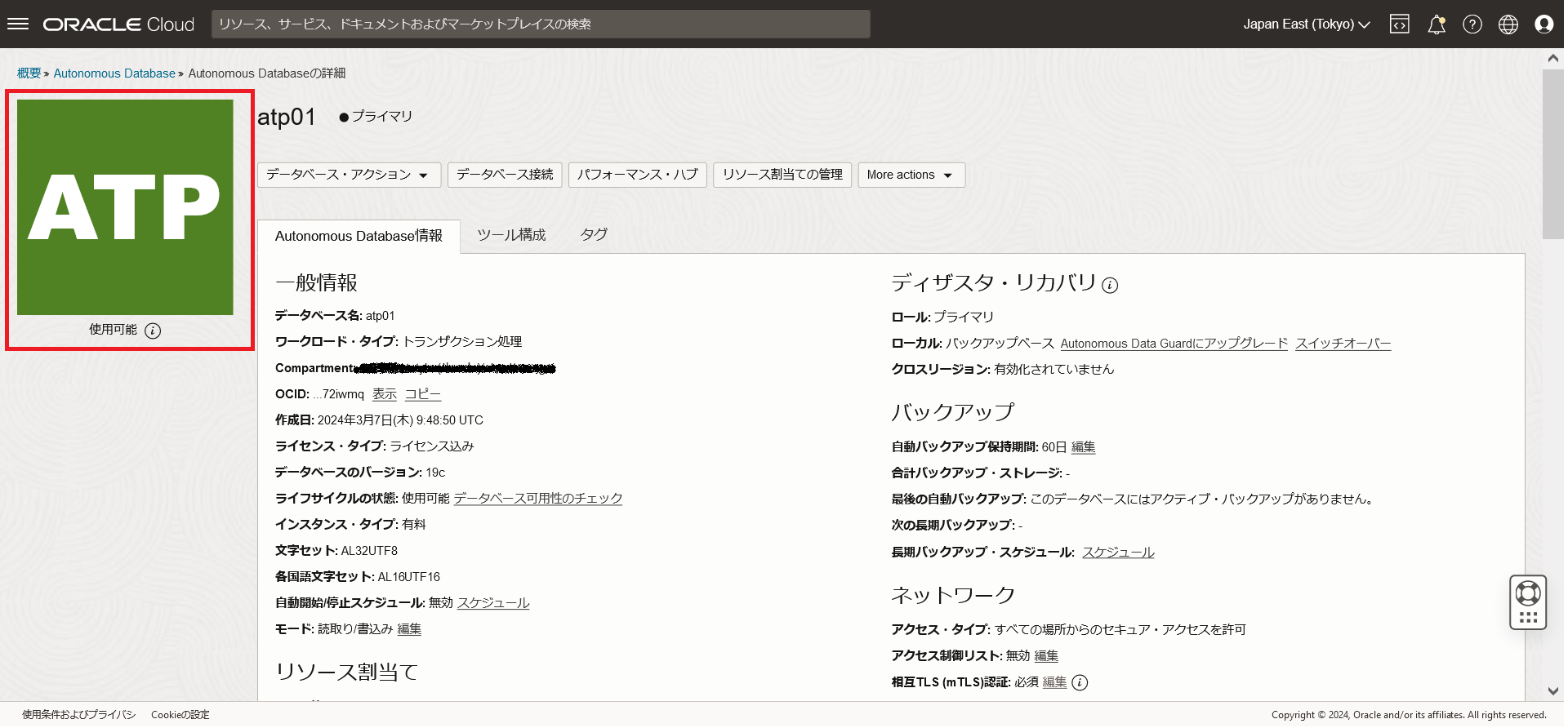Screen dimensions: 1568x728
Task: Click the スイッチオーバー link
Action: pos(1343,344)
